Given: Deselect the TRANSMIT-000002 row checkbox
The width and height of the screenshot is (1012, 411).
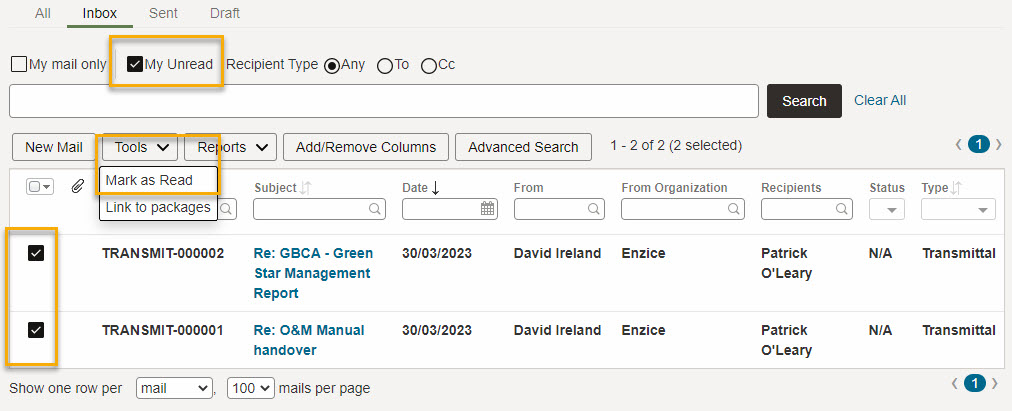Looking at the screenshot, I should (x=36, y=254).
